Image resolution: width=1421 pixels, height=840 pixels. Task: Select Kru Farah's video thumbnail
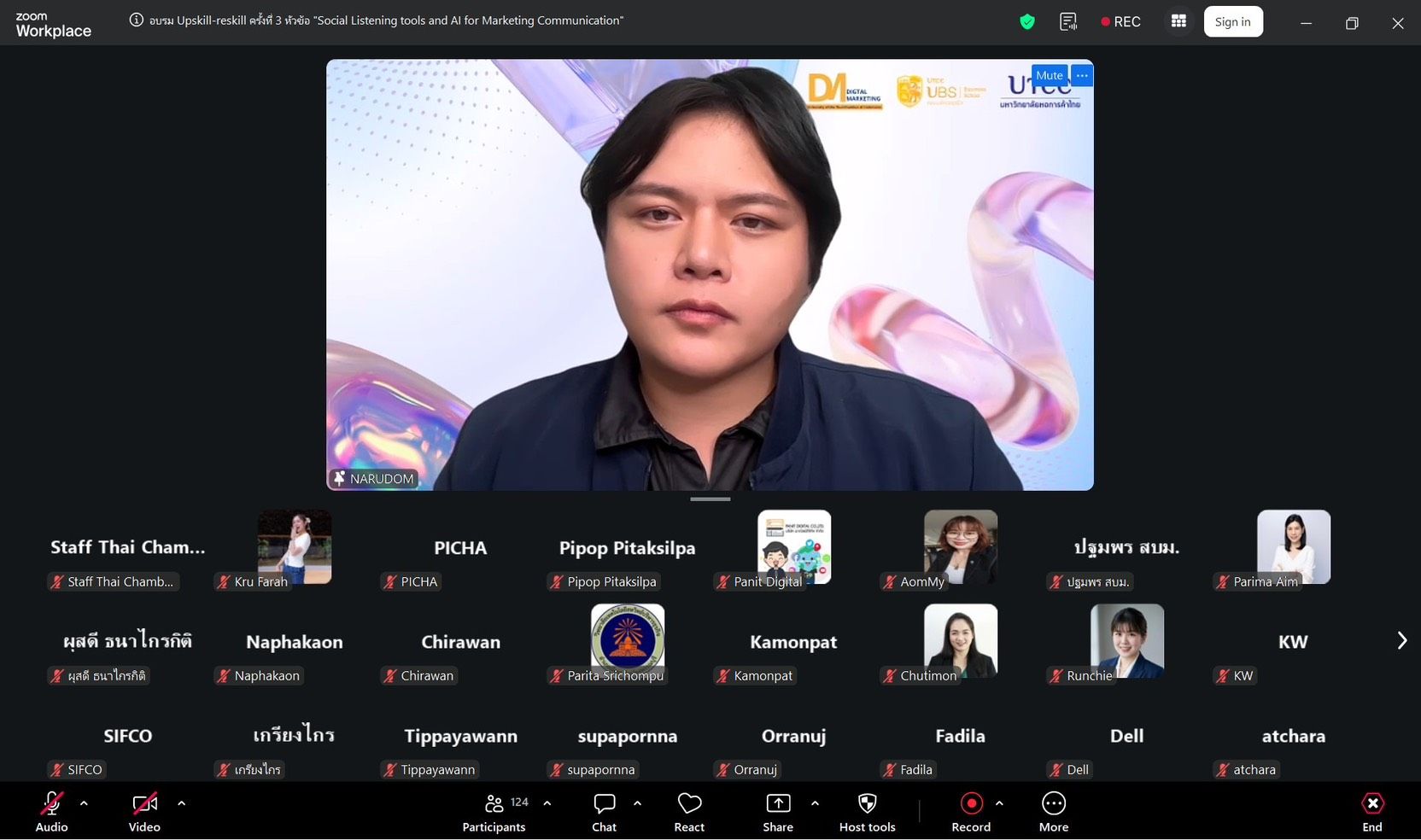click(295, 547)
